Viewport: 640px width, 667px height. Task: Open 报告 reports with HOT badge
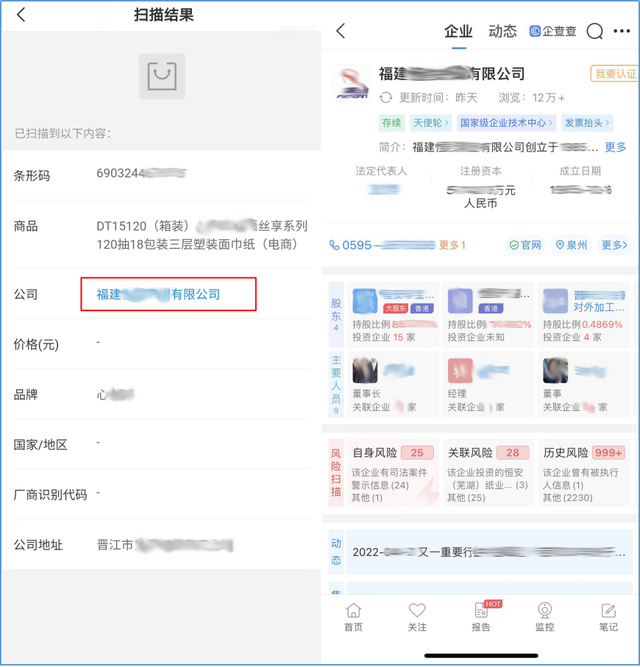click(x=481, y=617)
